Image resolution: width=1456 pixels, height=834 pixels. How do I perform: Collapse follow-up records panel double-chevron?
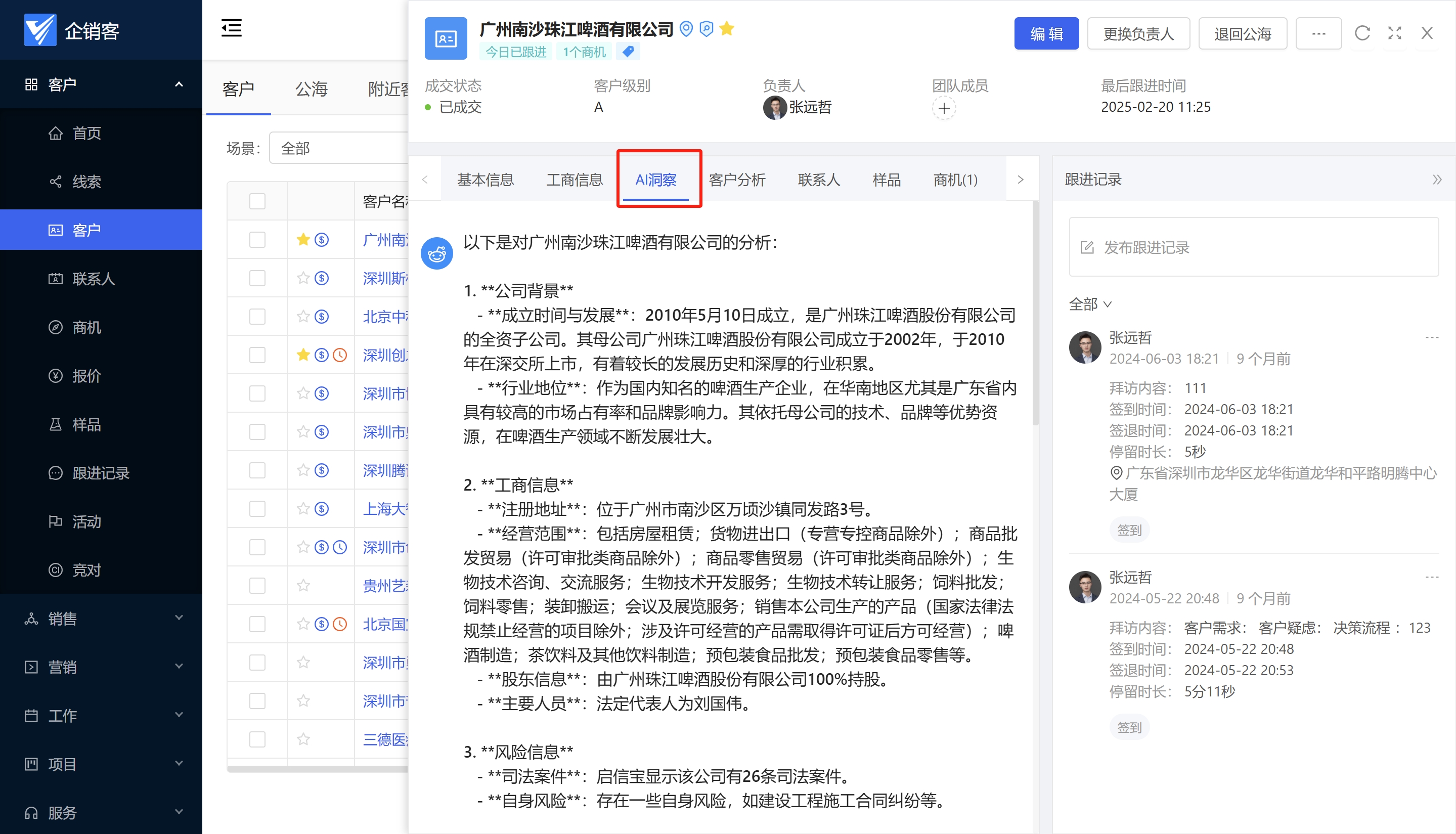1436,180
